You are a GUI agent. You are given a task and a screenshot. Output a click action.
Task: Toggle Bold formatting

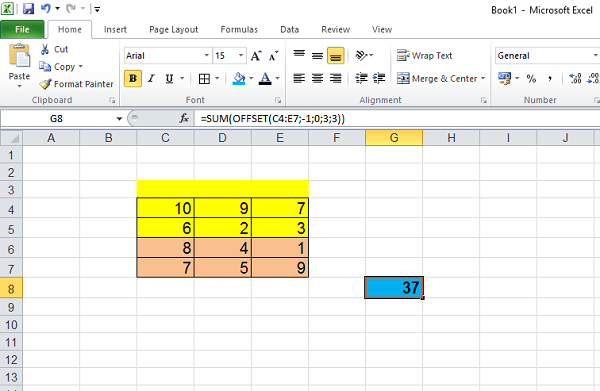(x=133, y=78)
